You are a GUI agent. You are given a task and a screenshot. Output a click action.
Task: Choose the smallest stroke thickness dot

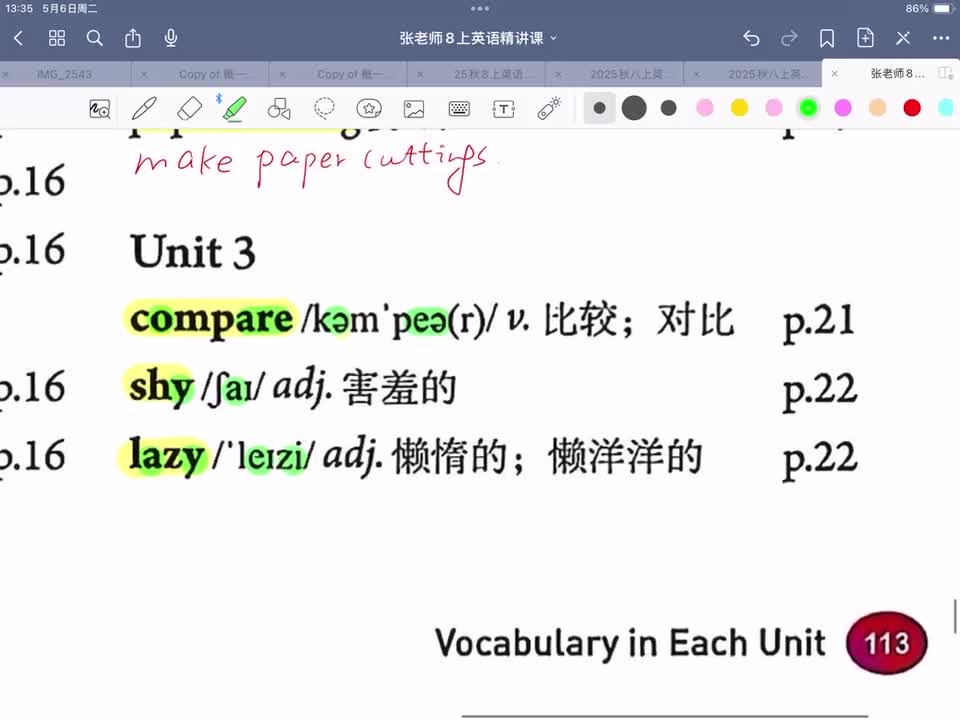599,108
